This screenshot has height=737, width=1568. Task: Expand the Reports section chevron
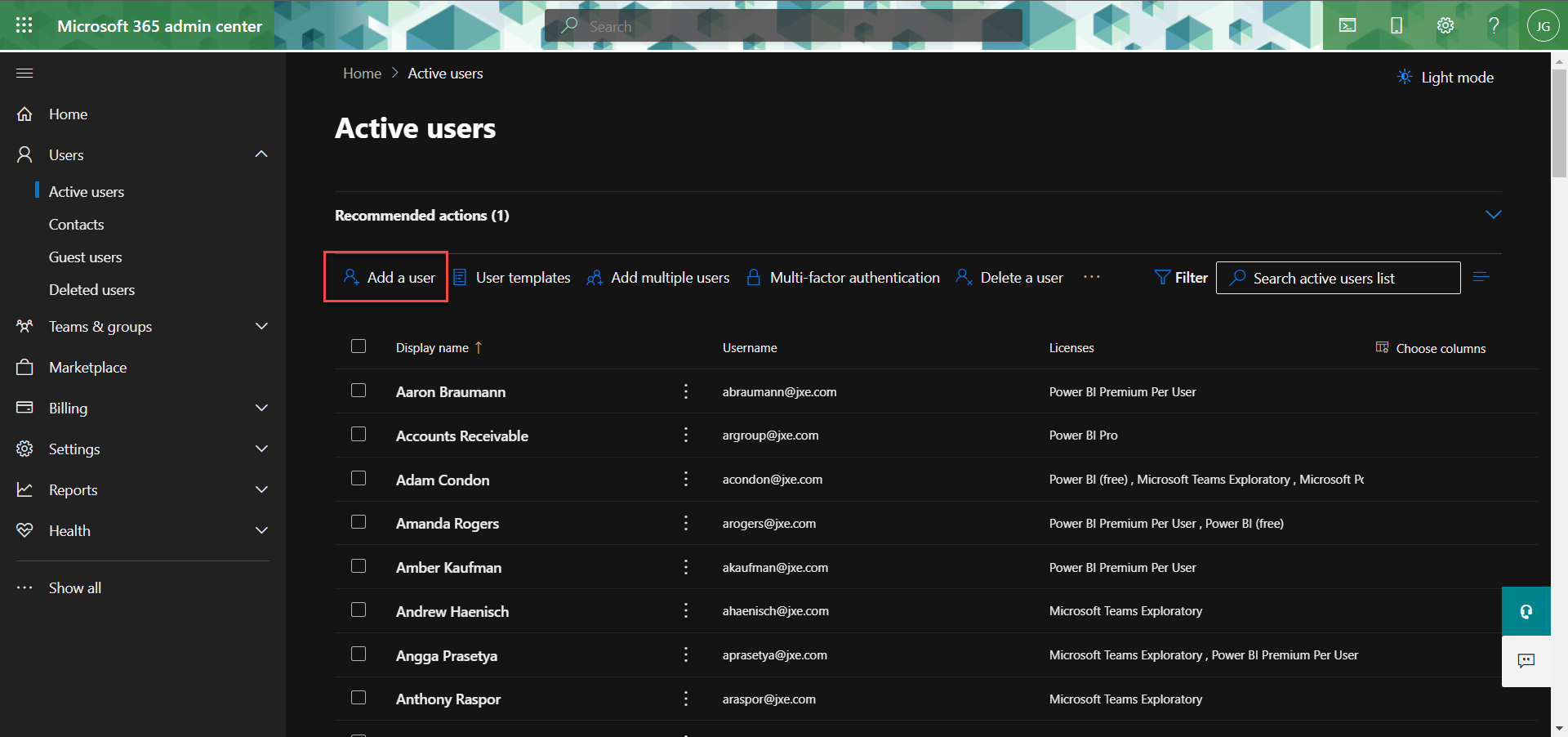(x=261, y=489)
